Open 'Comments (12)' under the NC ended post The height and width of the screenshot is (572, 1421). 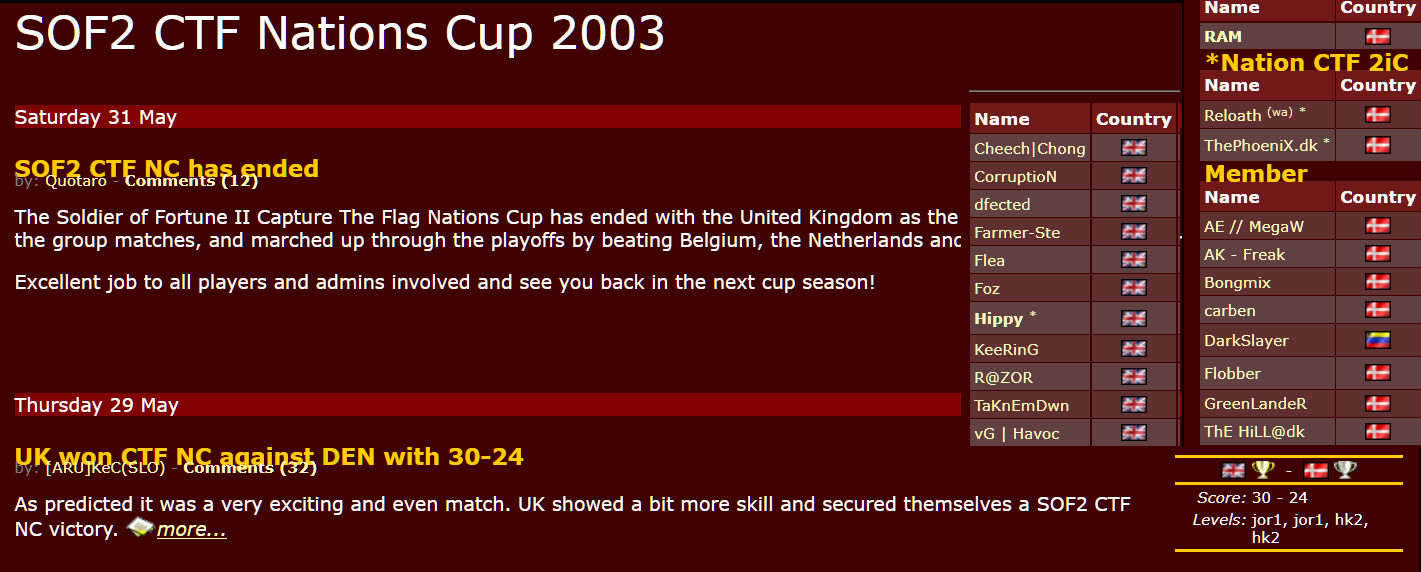(x=191, y=182)
